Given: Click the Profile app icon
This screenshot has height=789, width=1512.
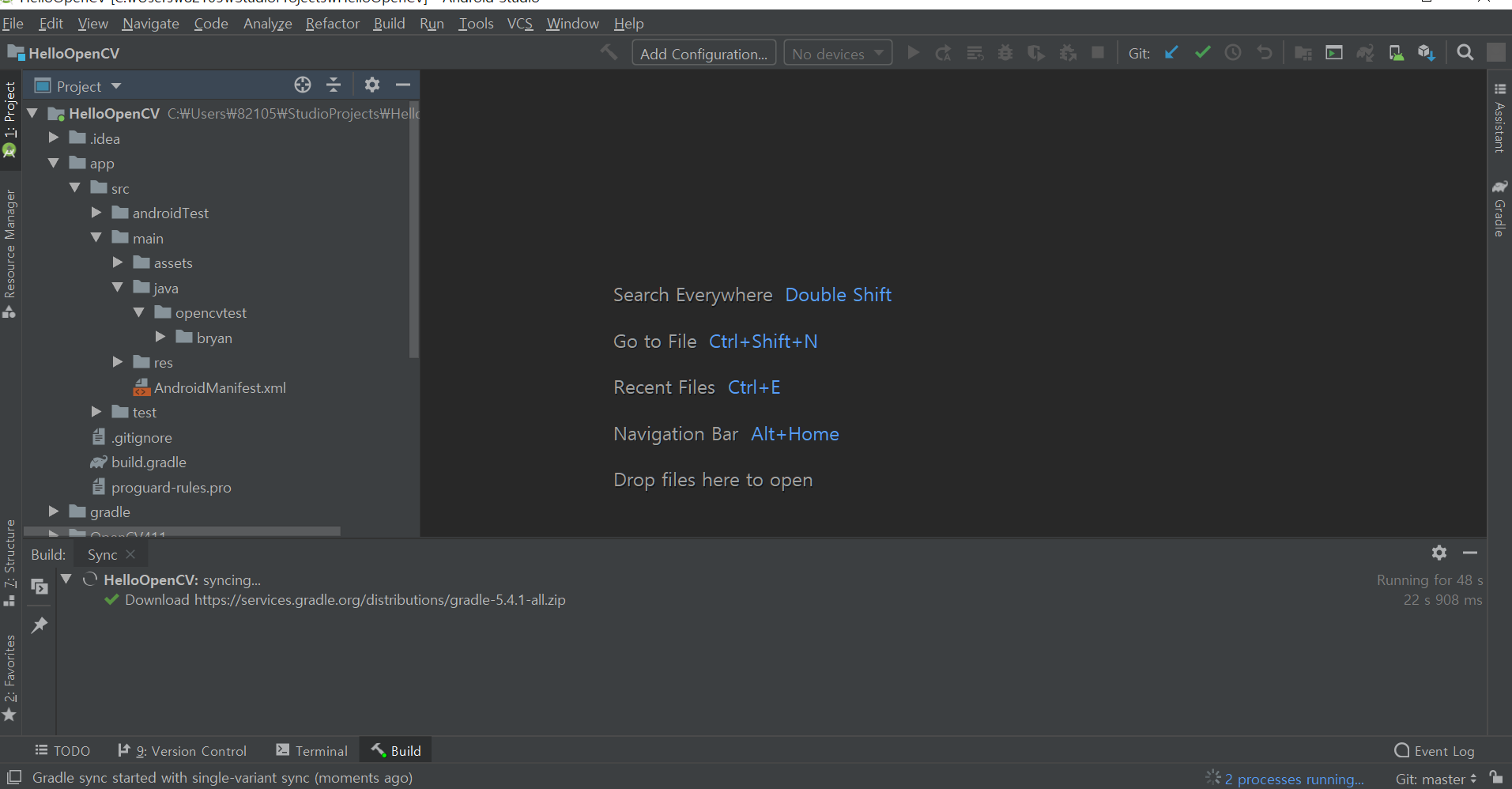Looking at the screenshot, I should 1036,53.
